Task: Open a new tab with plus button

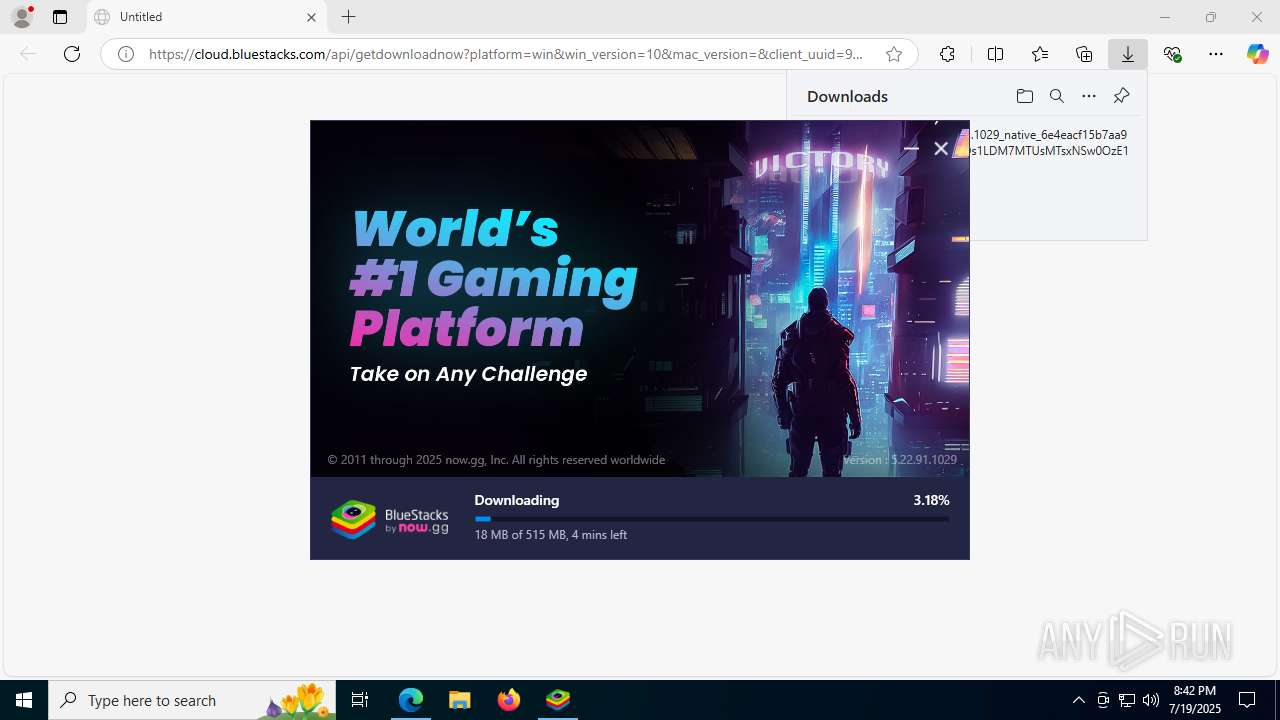Action: pos(348,17)
